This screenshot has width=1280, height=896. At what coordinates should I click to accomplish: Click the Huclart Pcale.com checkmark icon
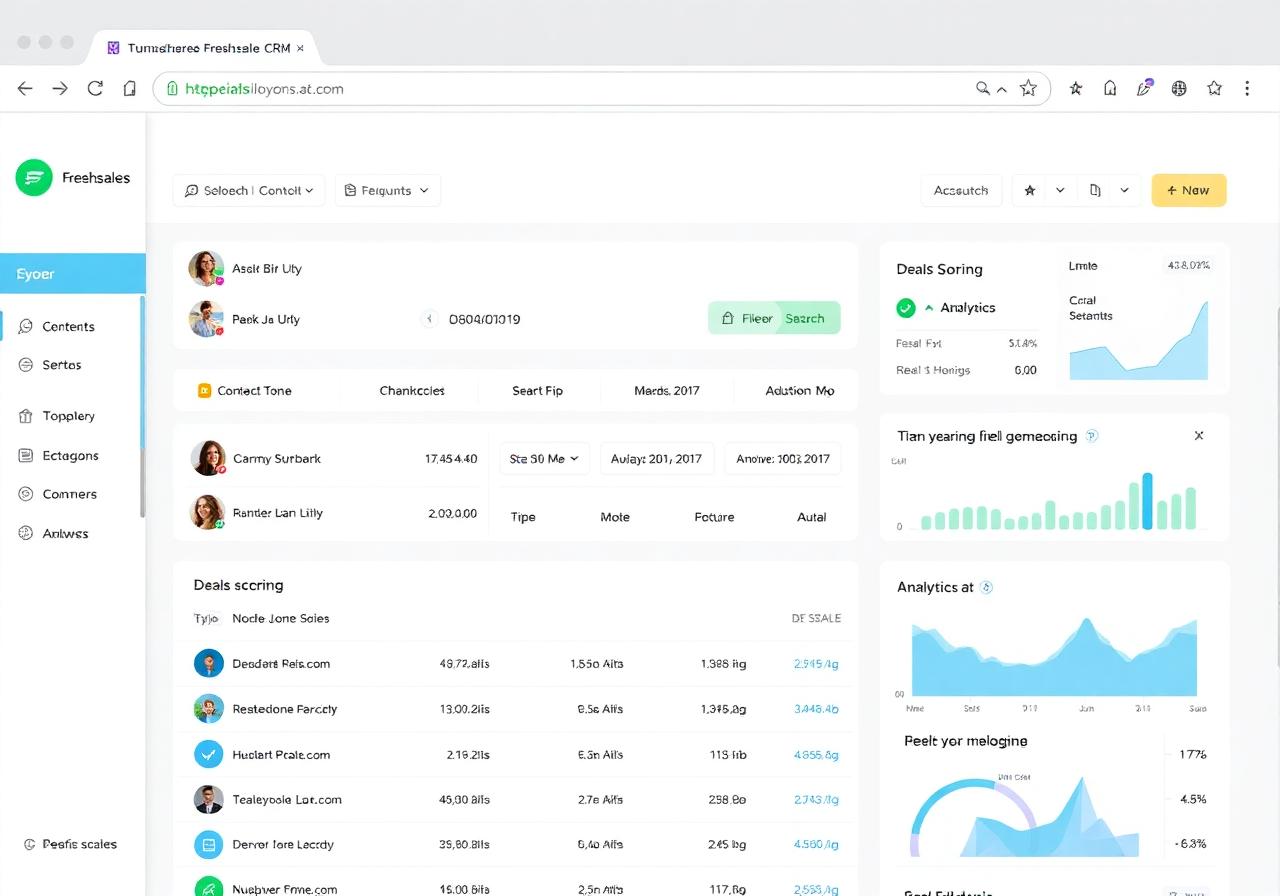tap(208, 754)
